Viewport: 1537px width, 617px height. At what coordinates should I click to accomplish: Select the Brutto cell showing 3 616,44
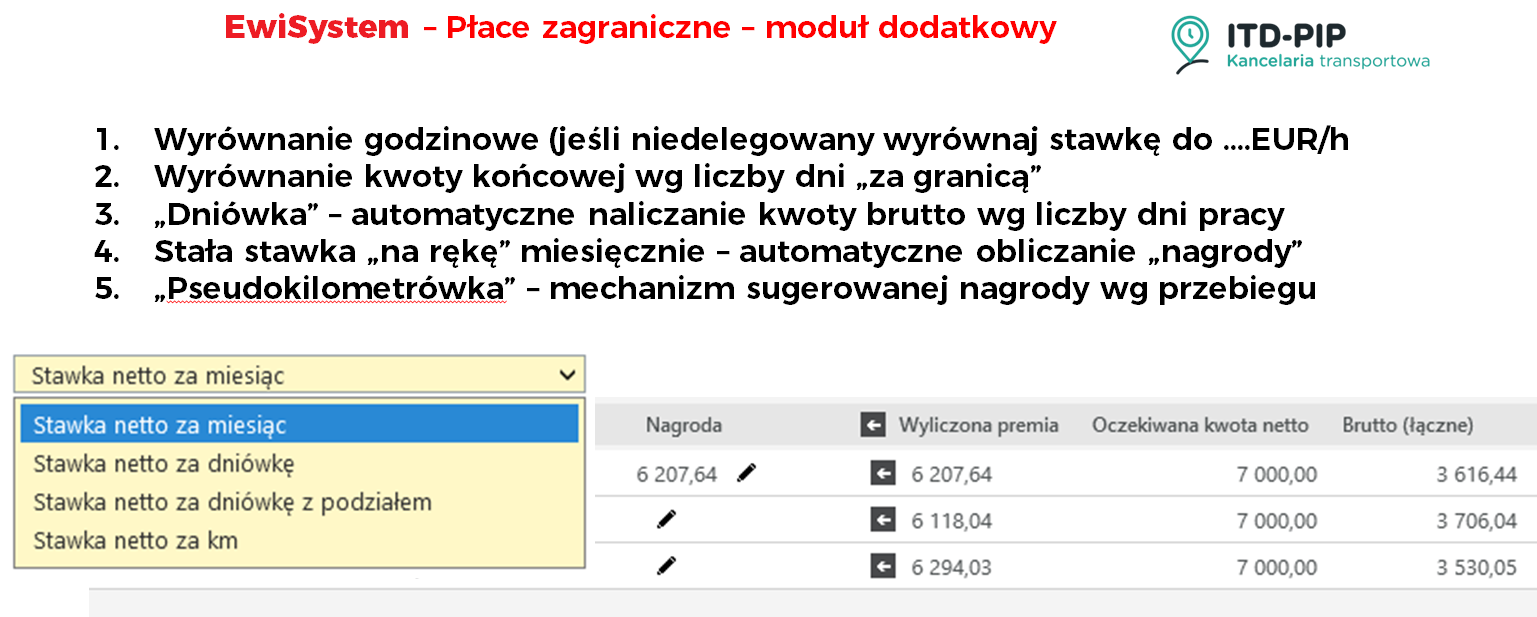(x=1476, y=474)
